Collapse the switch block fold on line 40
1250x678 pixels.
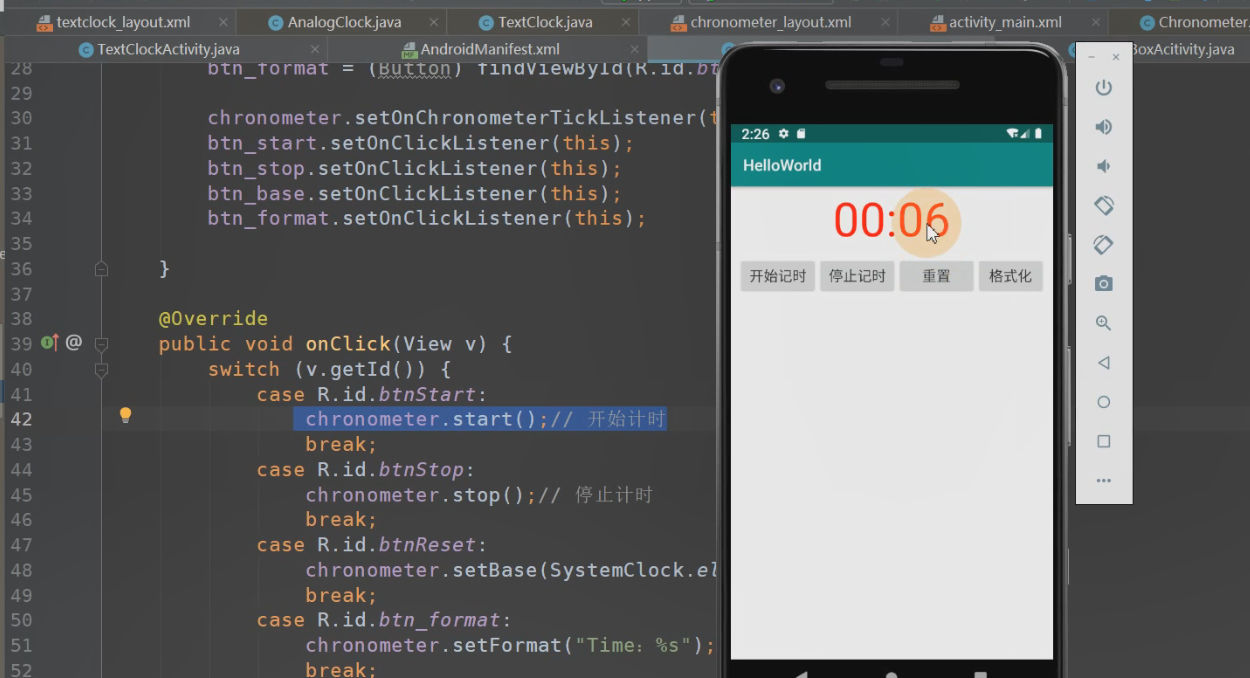click(x=101, y=370)
